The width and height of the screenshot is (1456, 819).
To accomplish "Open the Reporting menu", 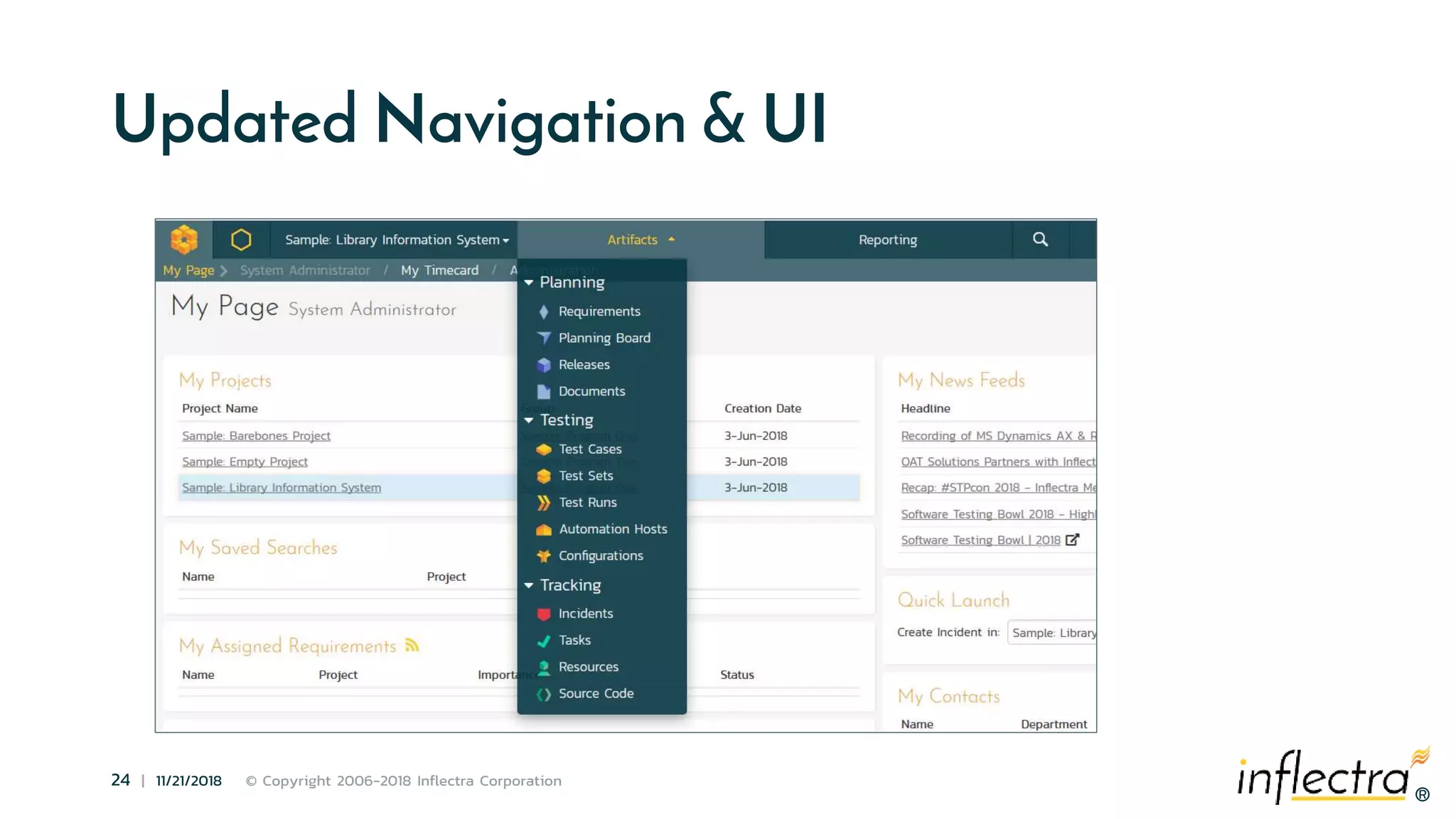I will (x=887, y=240).
